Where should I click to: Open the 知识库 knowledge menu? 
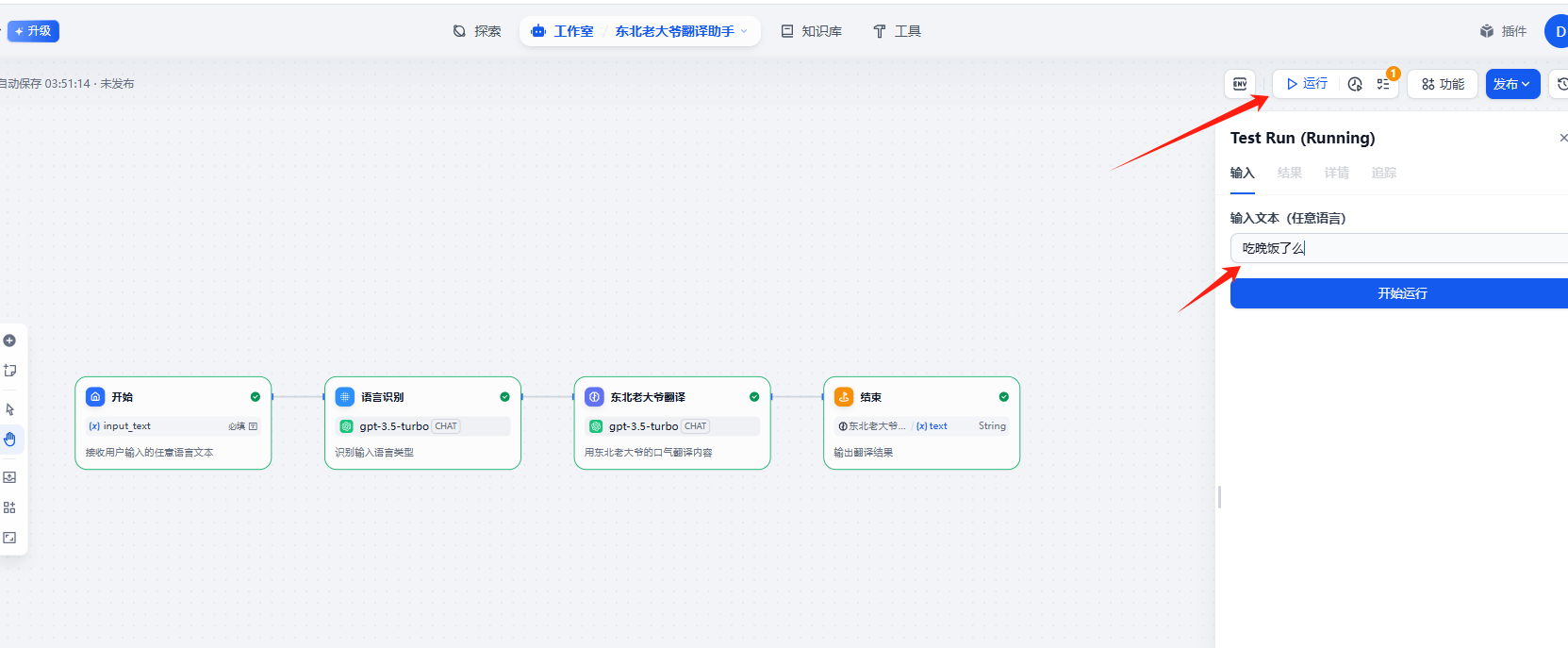(x=811, y=31)
